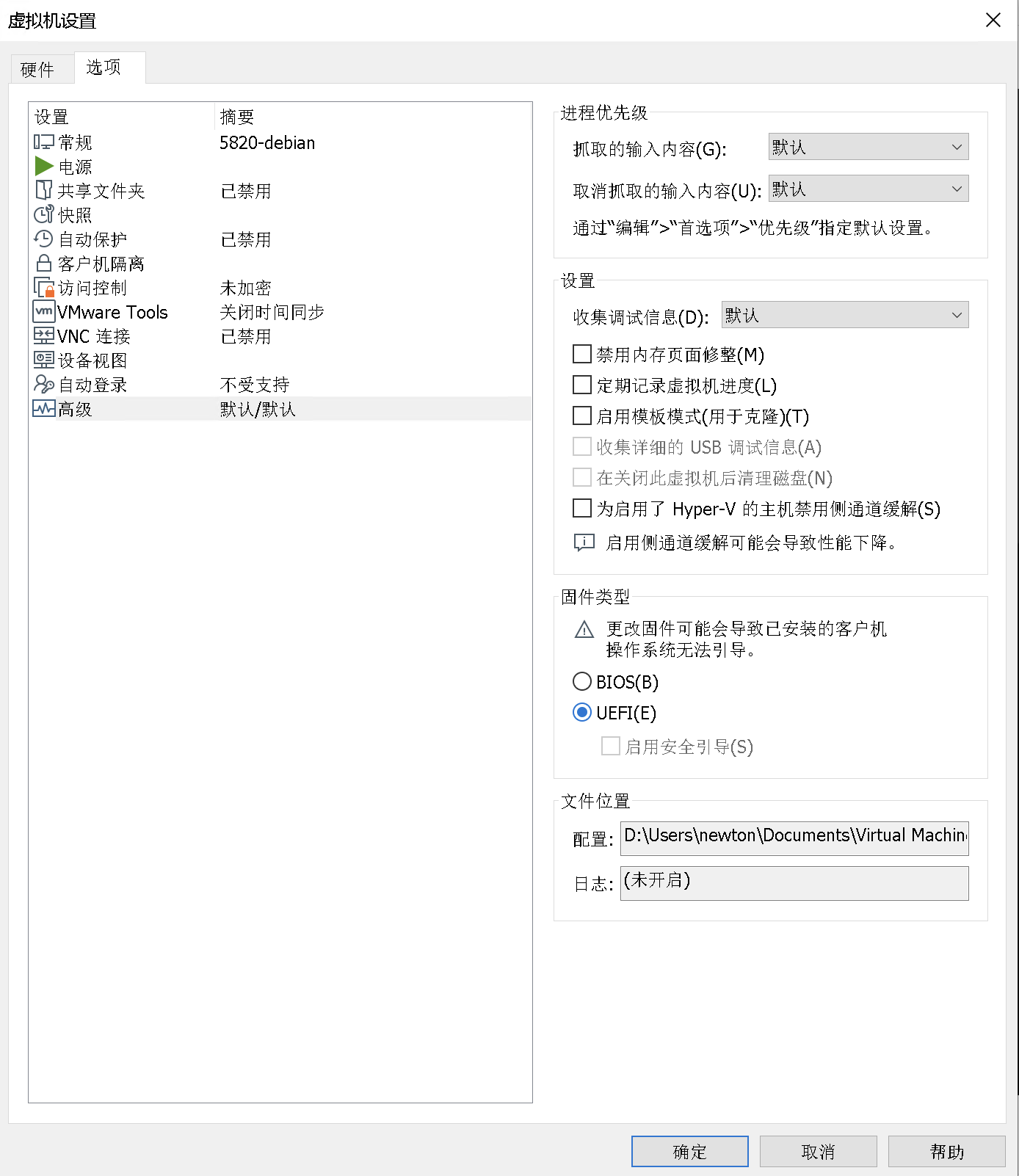
Task: Click the 未加密 summary text
Action: click(x=246, y=288)
